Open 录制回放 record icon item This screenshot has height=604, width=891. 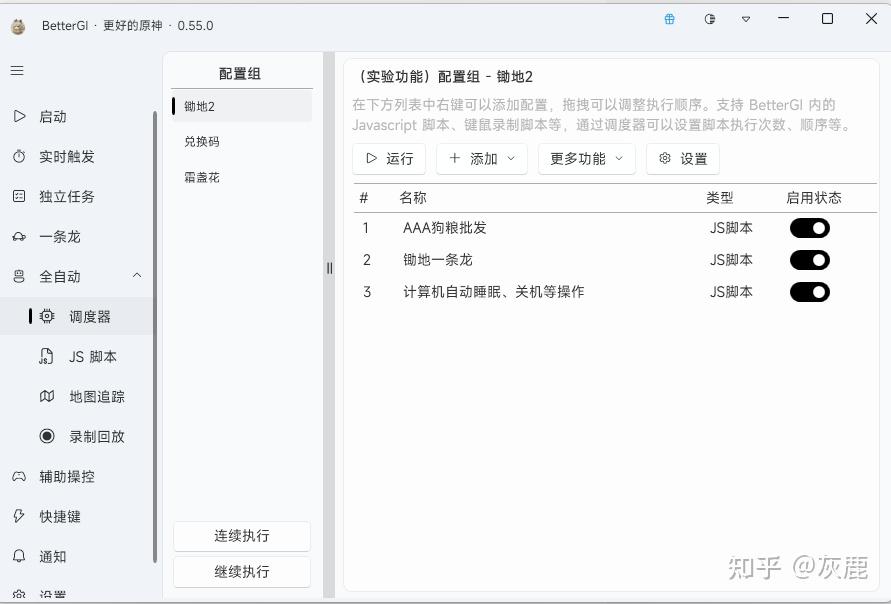coord(47,436)
